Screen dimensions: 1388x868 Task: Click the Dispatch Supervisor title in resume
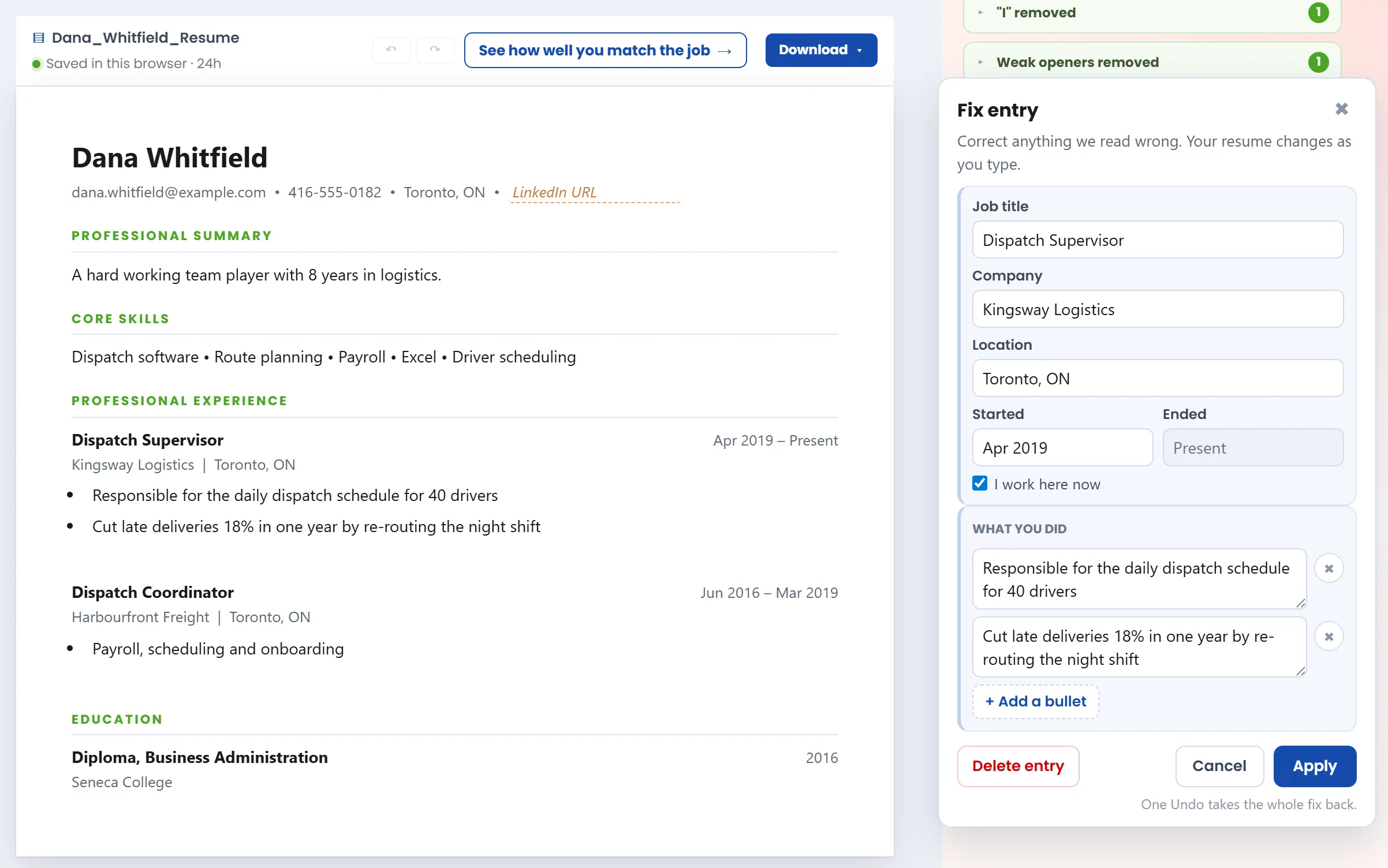tap(147, 440)
